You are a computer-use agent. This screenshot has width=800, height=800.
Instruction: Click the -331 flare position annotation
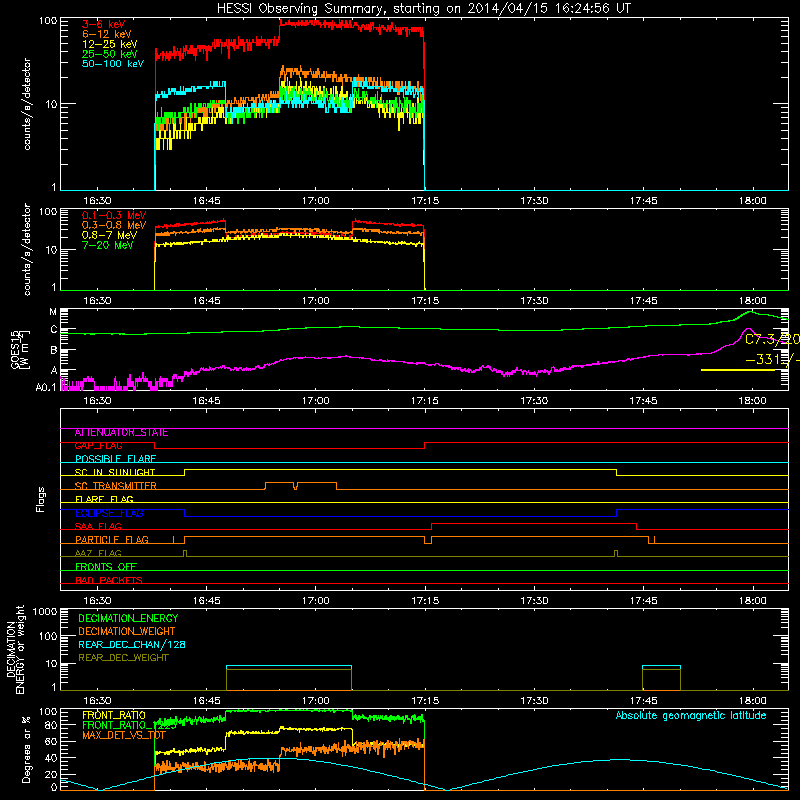[x=772, y=359]
